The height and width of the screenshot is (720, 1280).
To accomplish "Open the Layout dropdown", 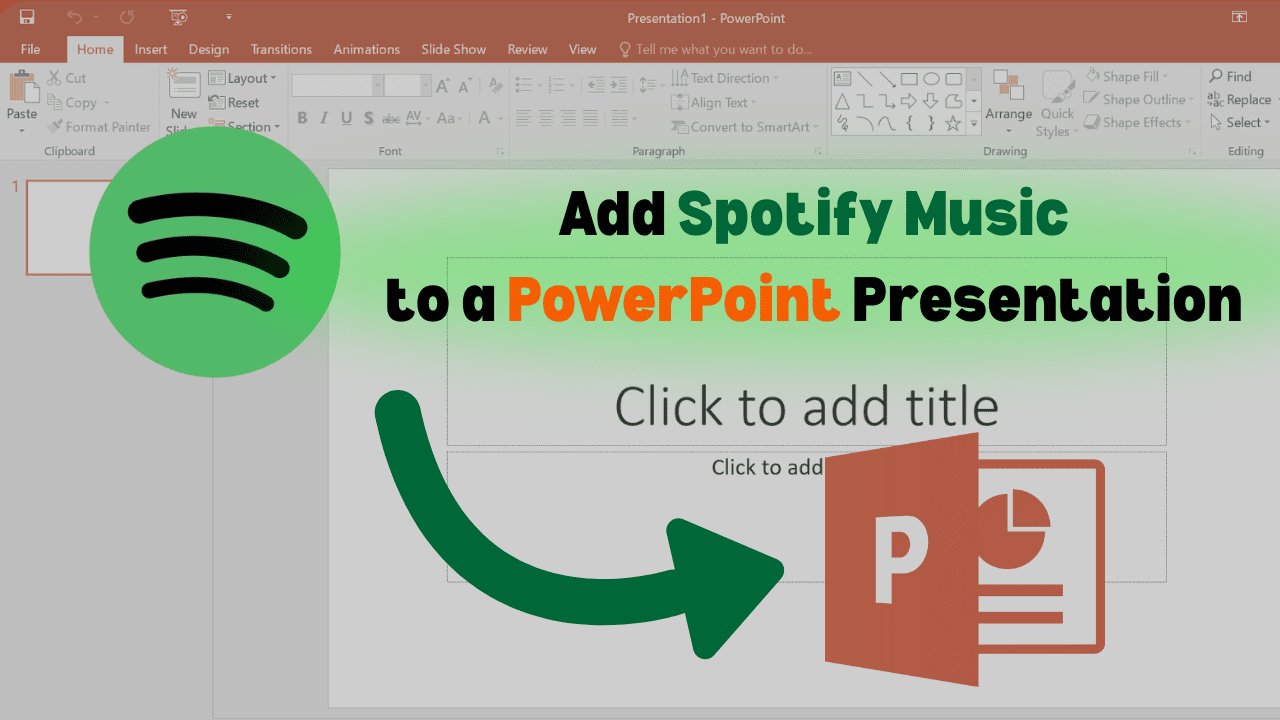I will tap(246, 78).
